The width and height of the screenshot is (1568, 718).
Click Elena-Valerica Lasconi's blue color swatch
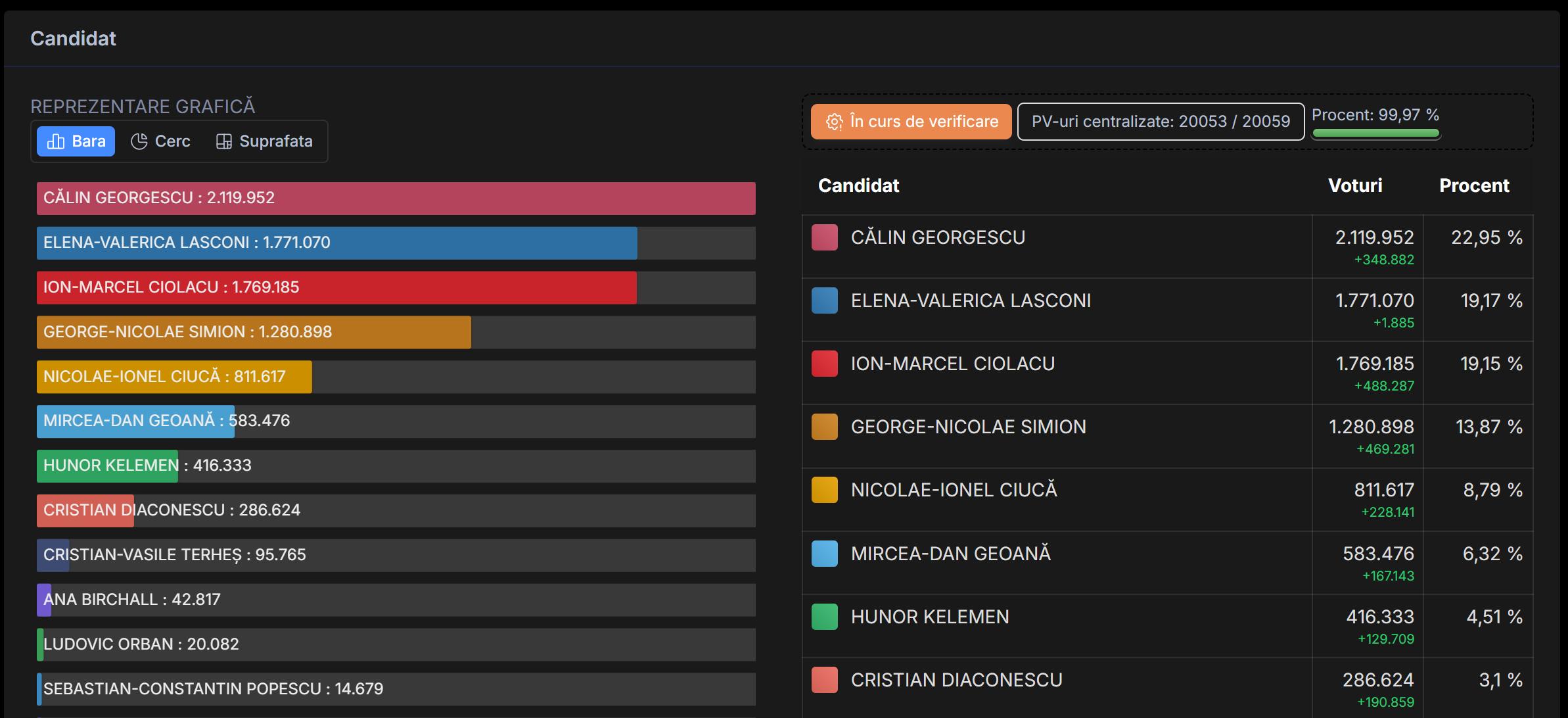point(825,300)
